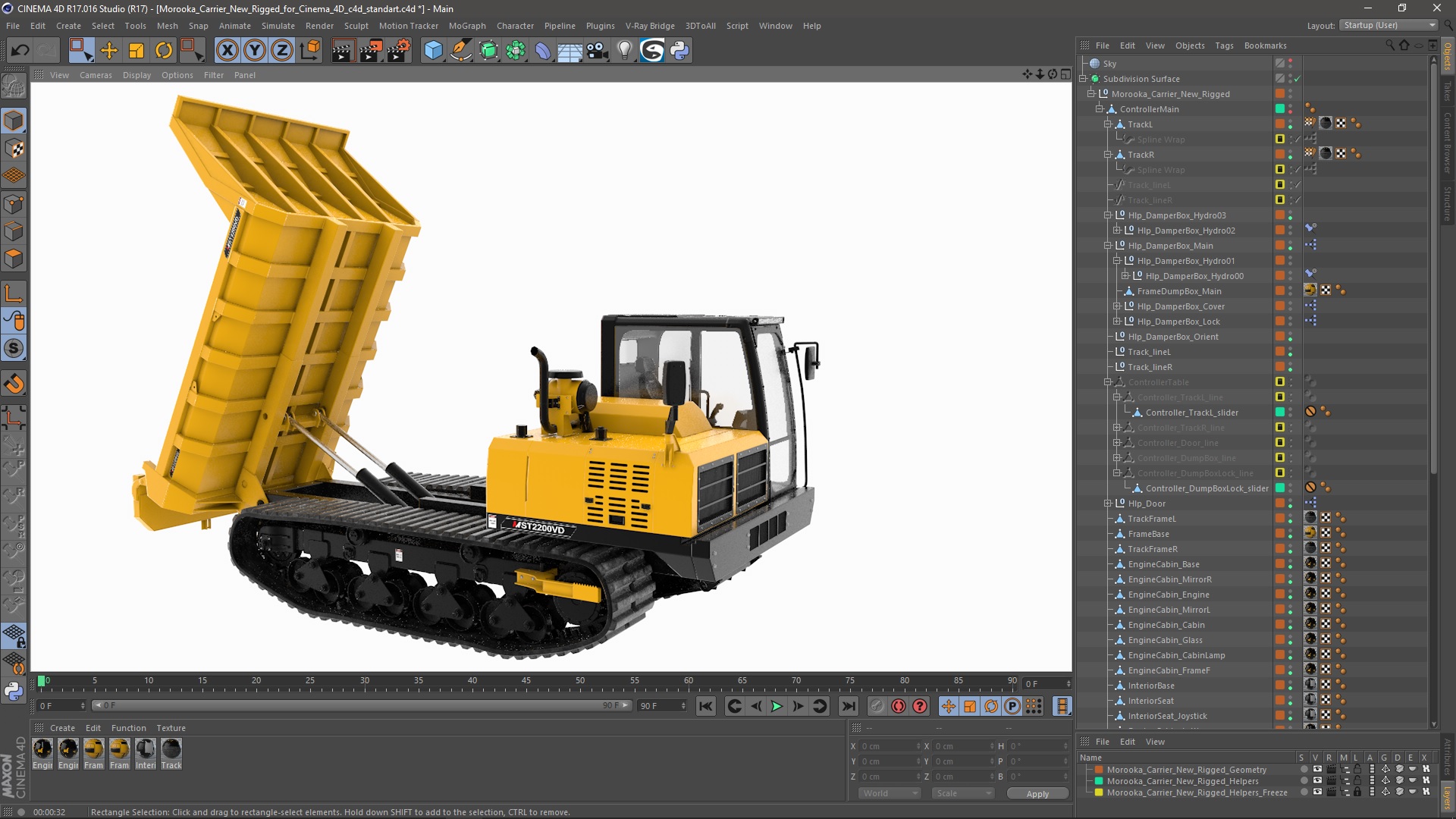Collapse the Subdivision Surface object
This screenshot has height=819, width=1456.
click(1083, 79)
